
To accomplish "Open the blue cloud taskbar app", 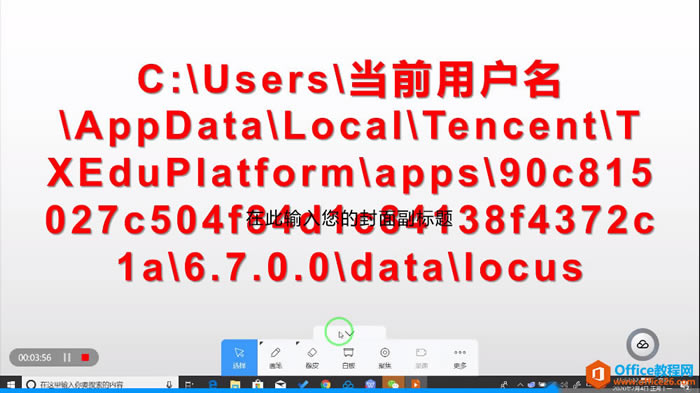I will (348, 384).
